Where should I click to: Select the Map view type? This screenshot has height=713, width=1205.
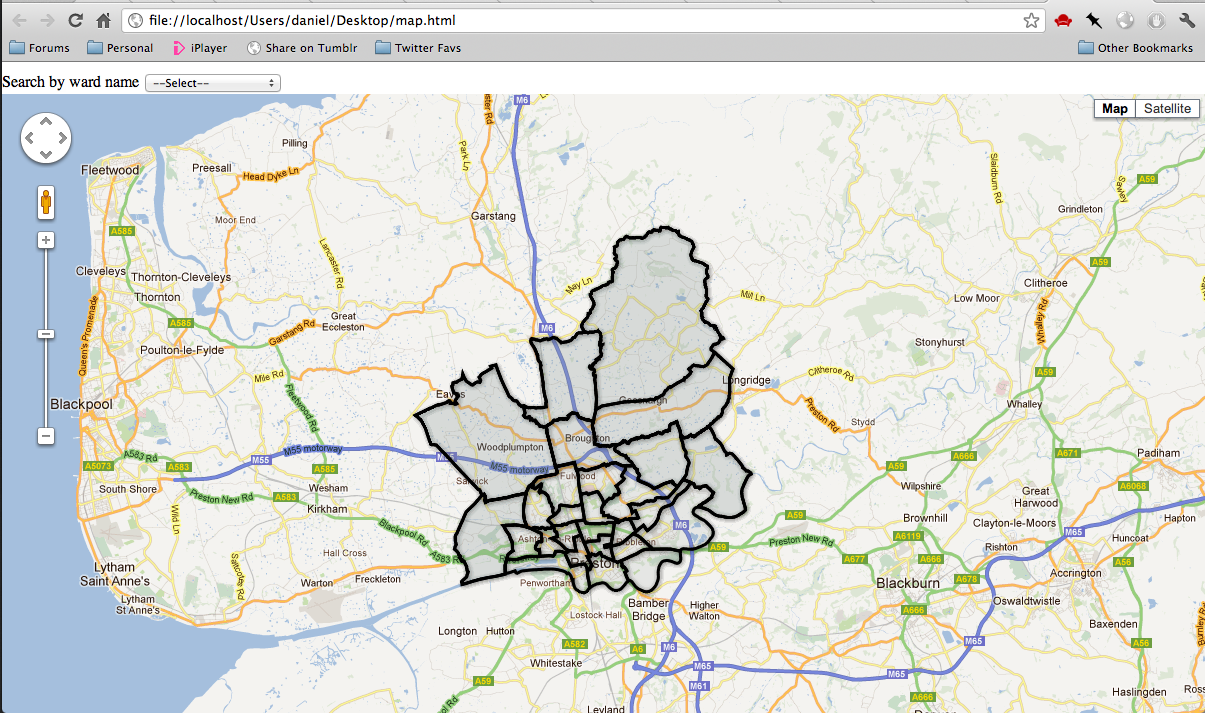(x=1115, y=109)
